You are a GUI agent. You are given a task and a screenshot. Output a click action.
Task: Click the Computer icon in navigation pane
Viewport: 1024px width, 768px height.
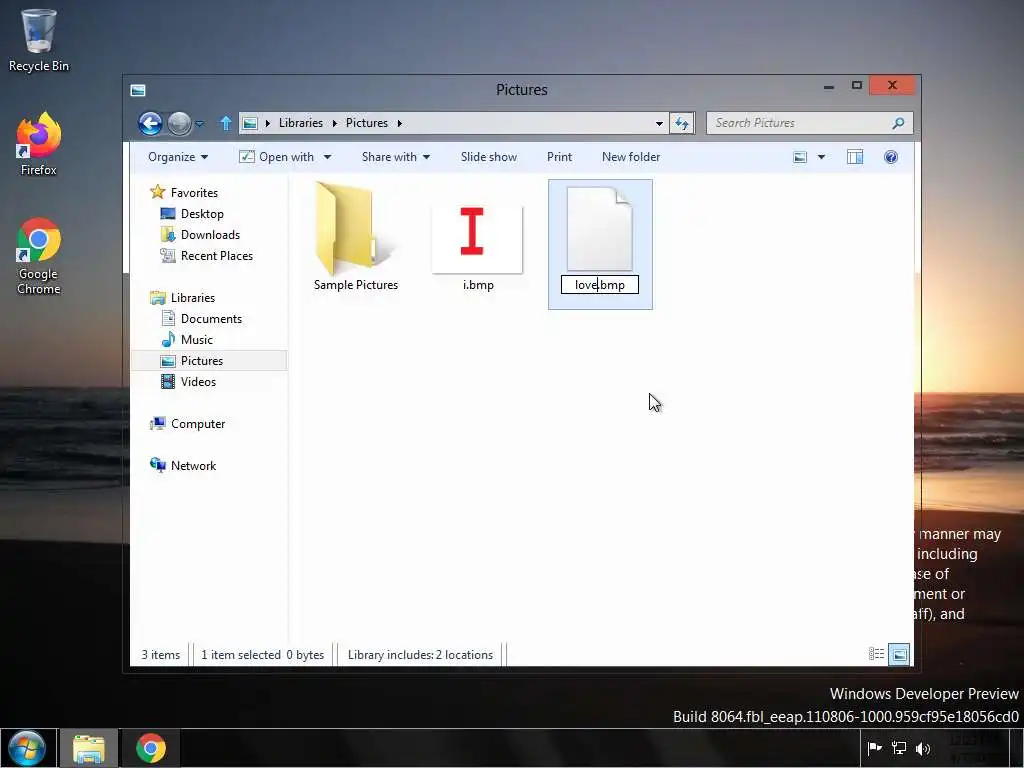pyautogui.click(x=157, y=423)
